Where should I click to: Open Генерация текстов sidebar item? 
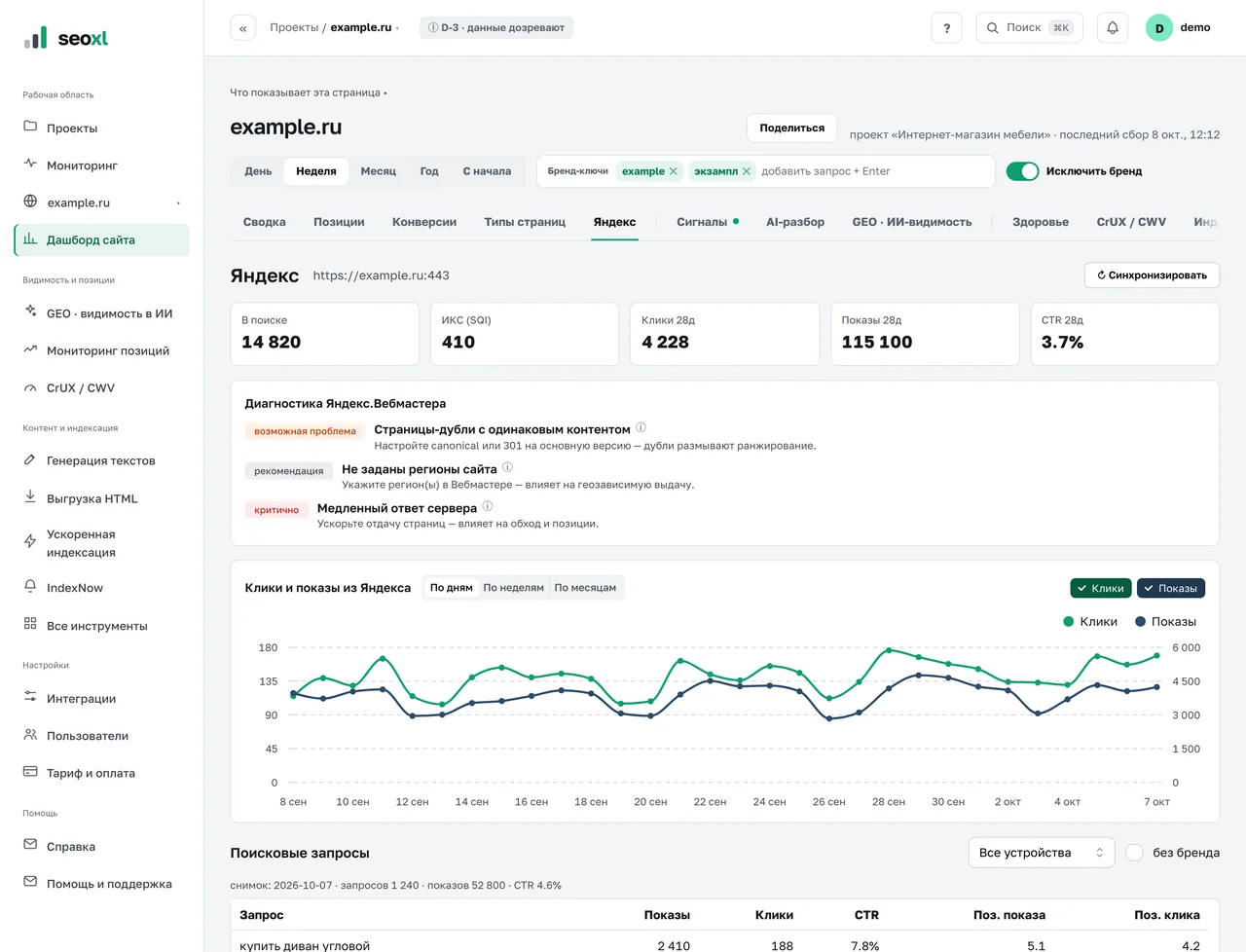pos(101,460)
